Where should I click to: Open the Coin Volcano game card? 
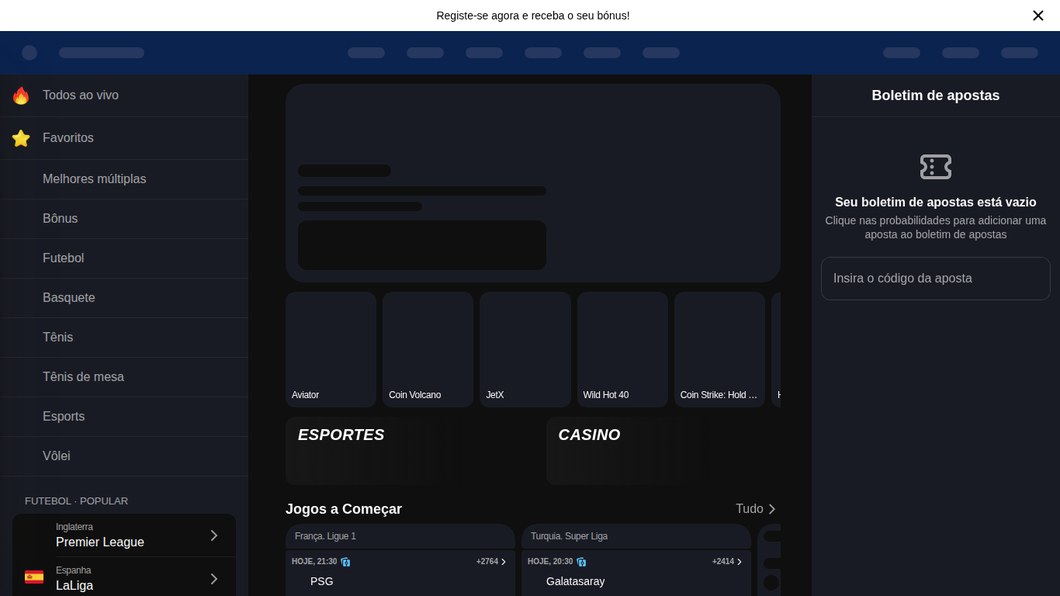[428, 349]
